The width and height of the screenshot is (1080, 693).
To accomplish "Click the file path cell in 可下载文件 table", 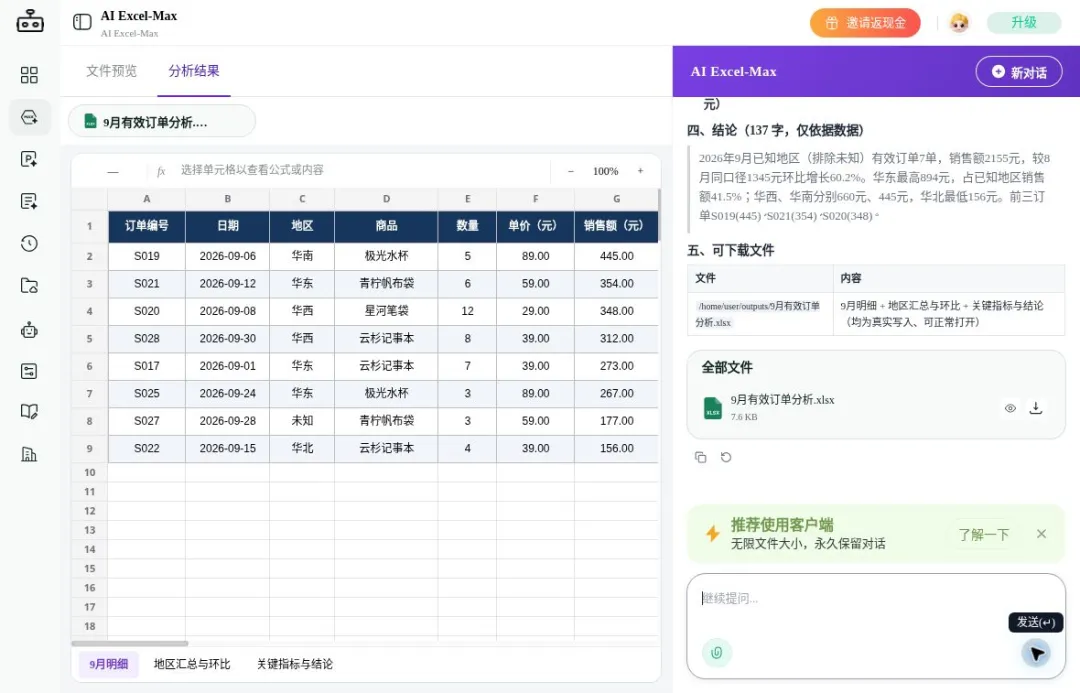I will pyautogui.click(x=760, y=314).
